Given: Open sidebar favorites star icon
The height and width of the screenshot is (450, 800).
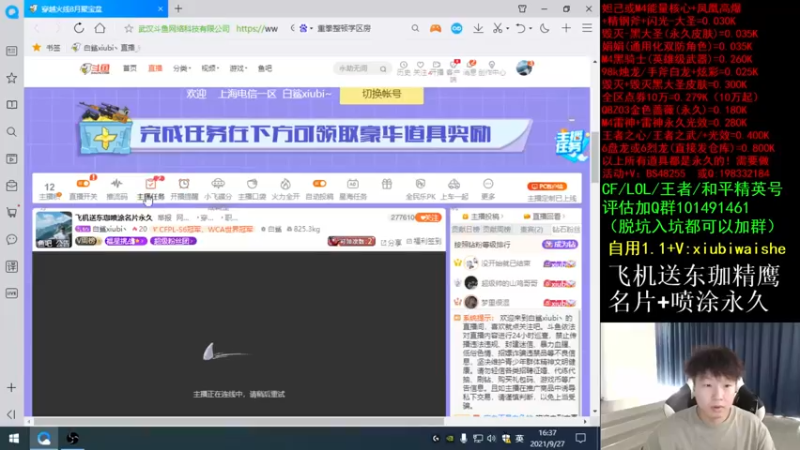Looking at the screenshot, I should (x=12, y=78).
